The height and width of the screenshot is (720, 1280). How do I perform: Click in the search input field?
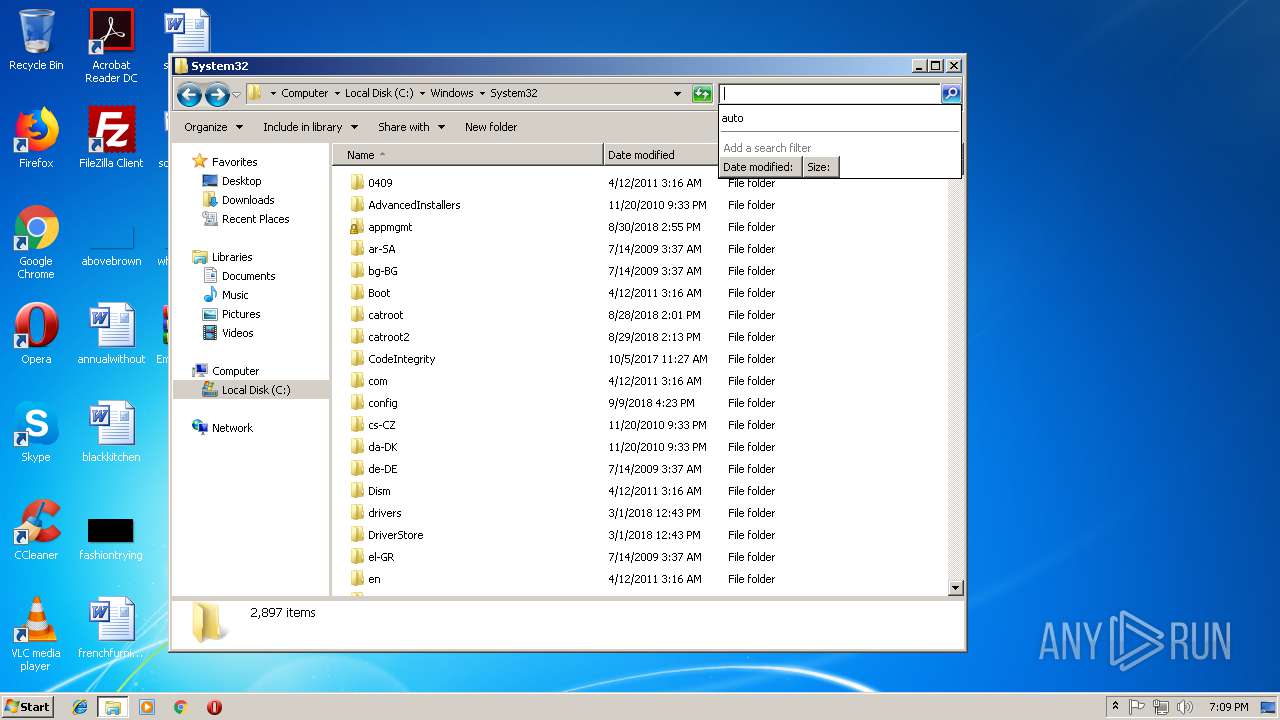(830, 93)
